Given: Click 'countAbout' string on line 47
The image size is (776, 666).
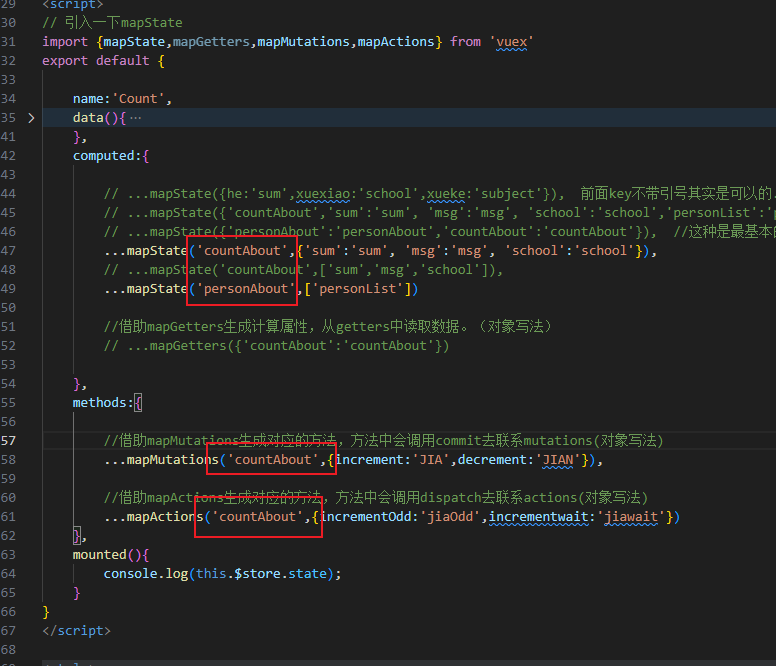Looking at the screenshot, I should (x=242, y=251).
